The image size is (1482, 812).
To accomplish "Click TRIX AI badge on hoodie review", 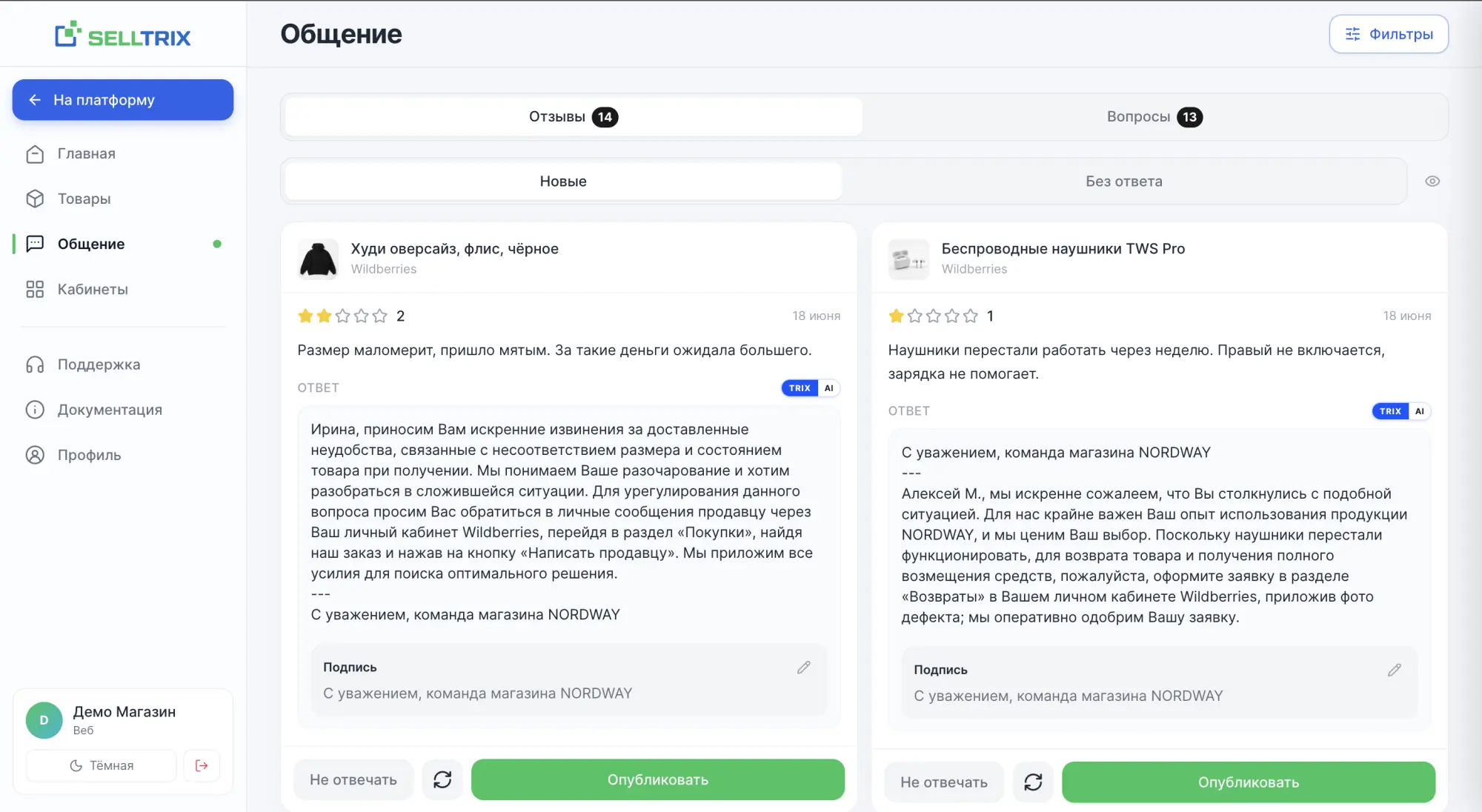I will pyautogui.click(x=810, y=388).
